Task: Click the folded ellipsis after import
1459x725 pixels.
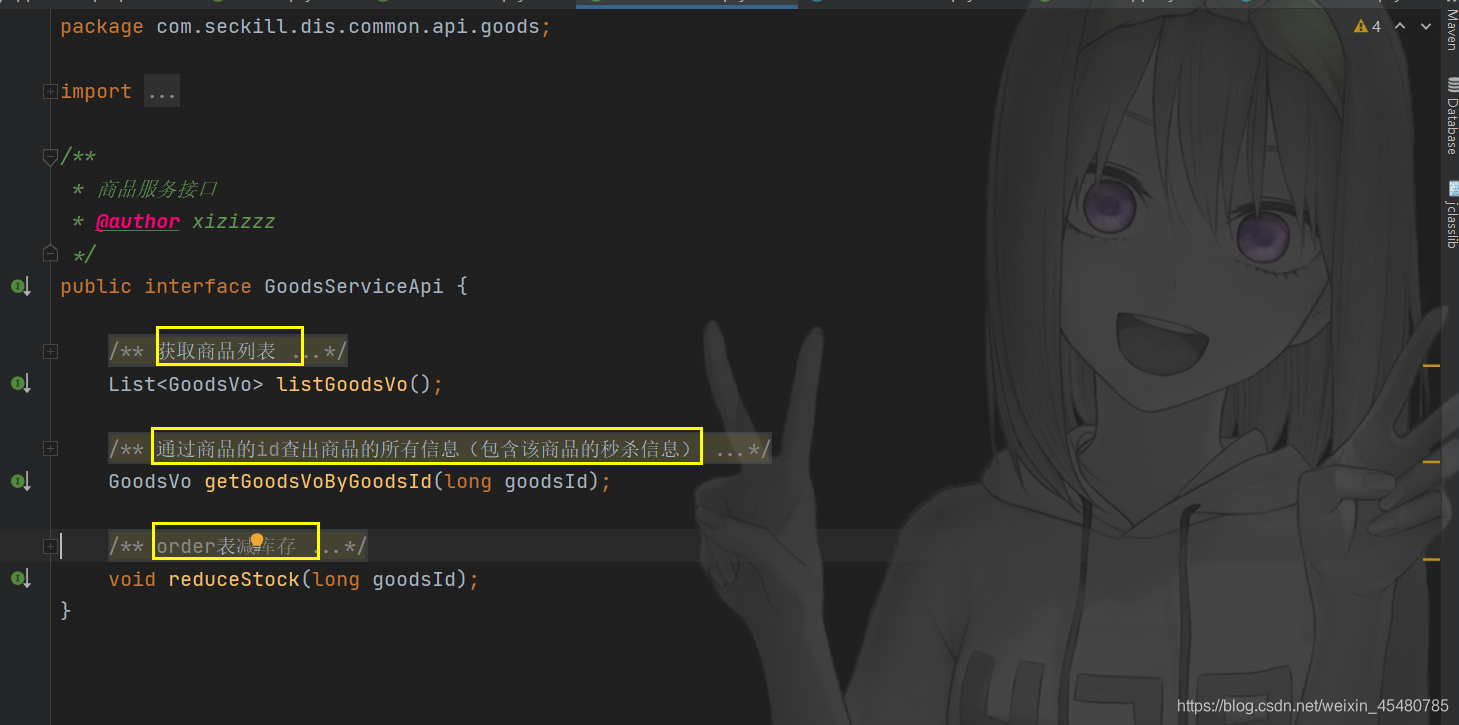Action: (x=161, y=92)
